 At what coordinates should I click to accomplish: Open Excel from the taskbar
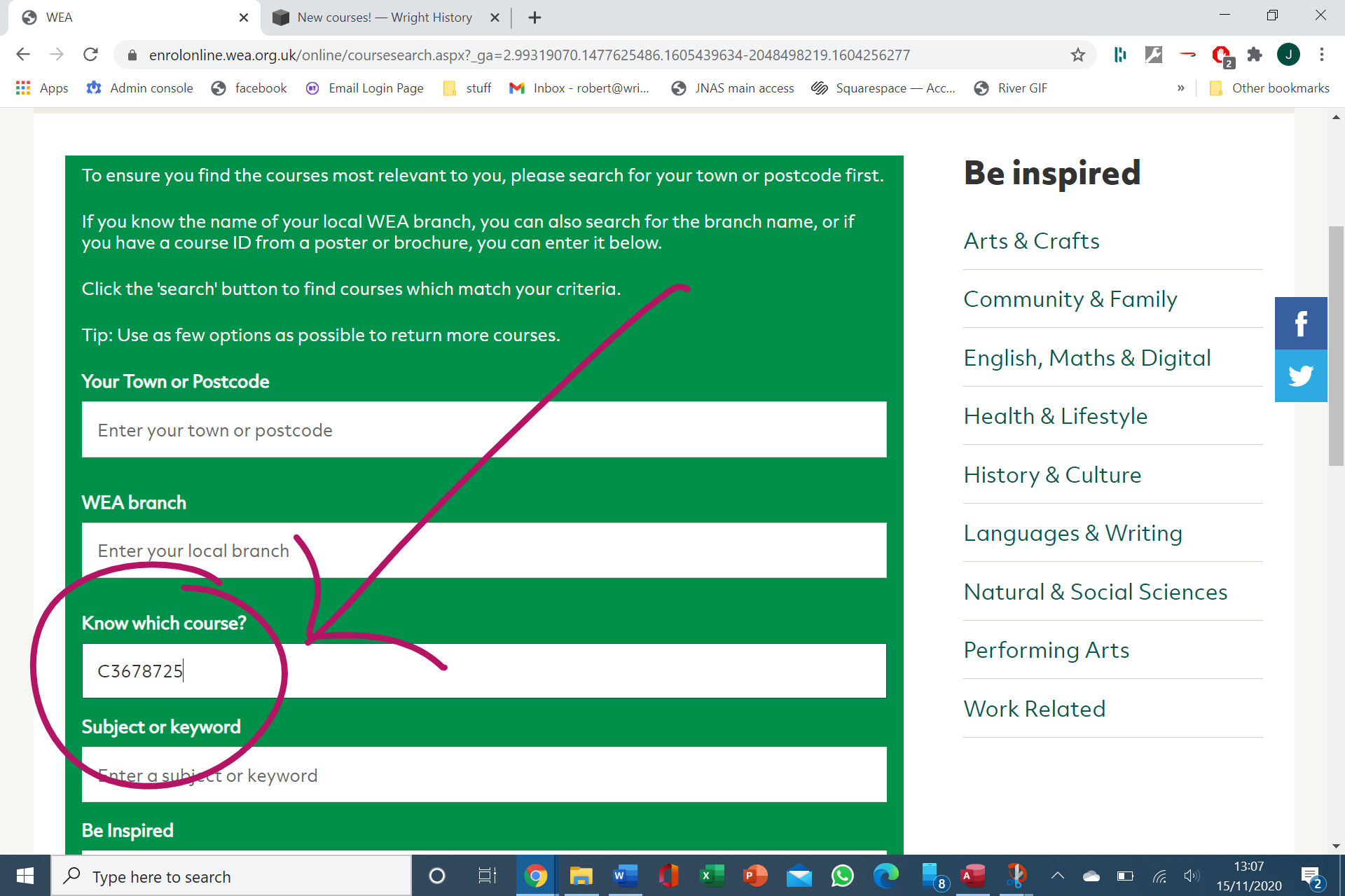[712, 876]
